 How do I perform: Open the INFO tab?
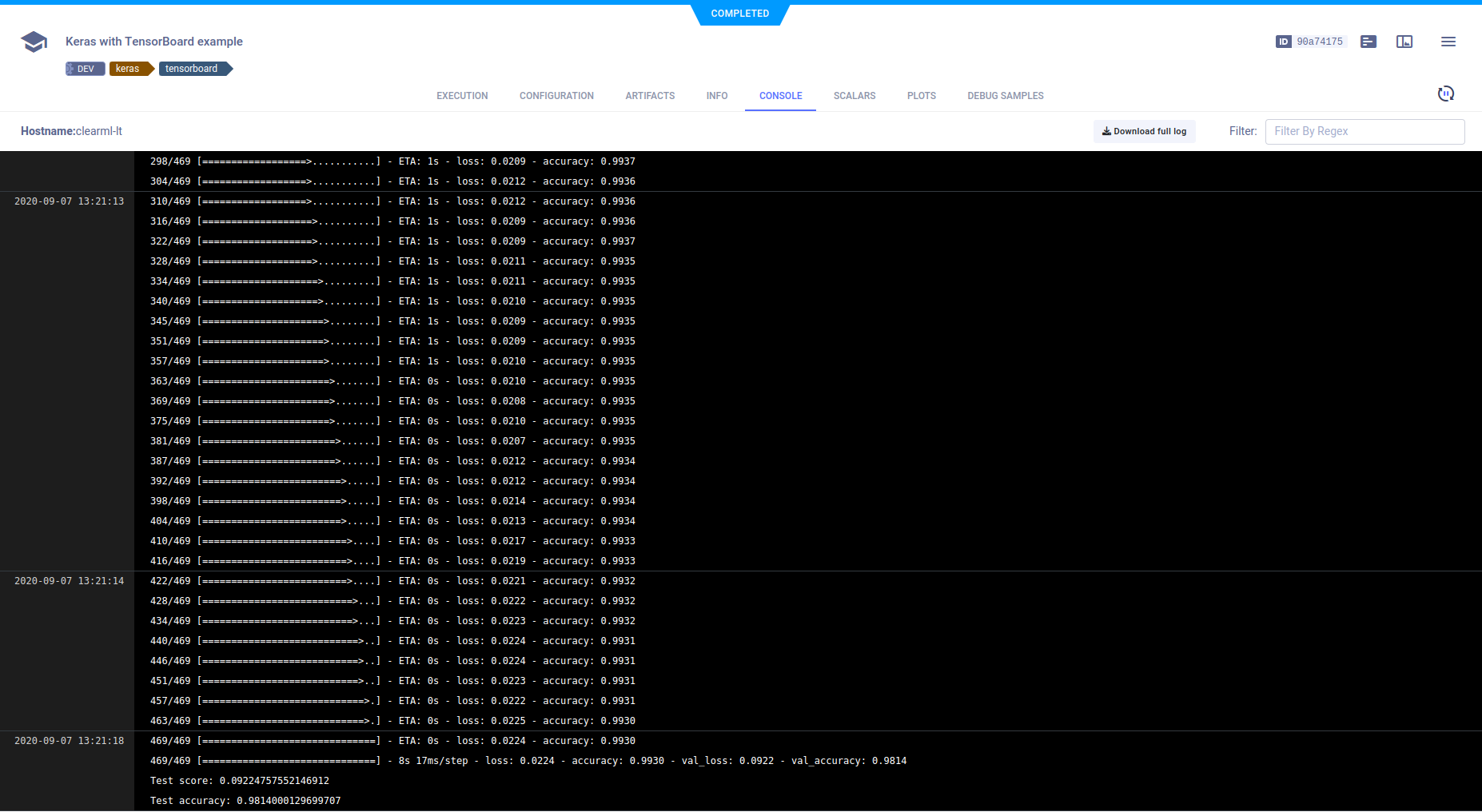pos(716,96)
